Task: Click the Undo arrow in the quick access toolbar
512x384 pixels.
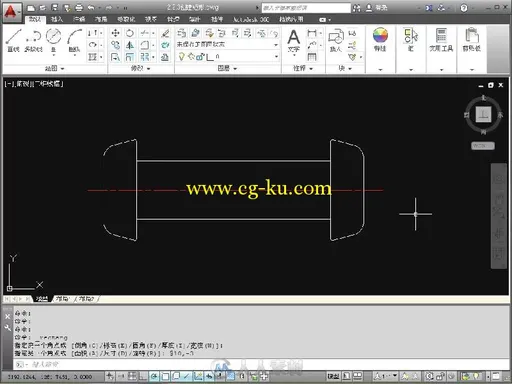Action: point(91,7)
